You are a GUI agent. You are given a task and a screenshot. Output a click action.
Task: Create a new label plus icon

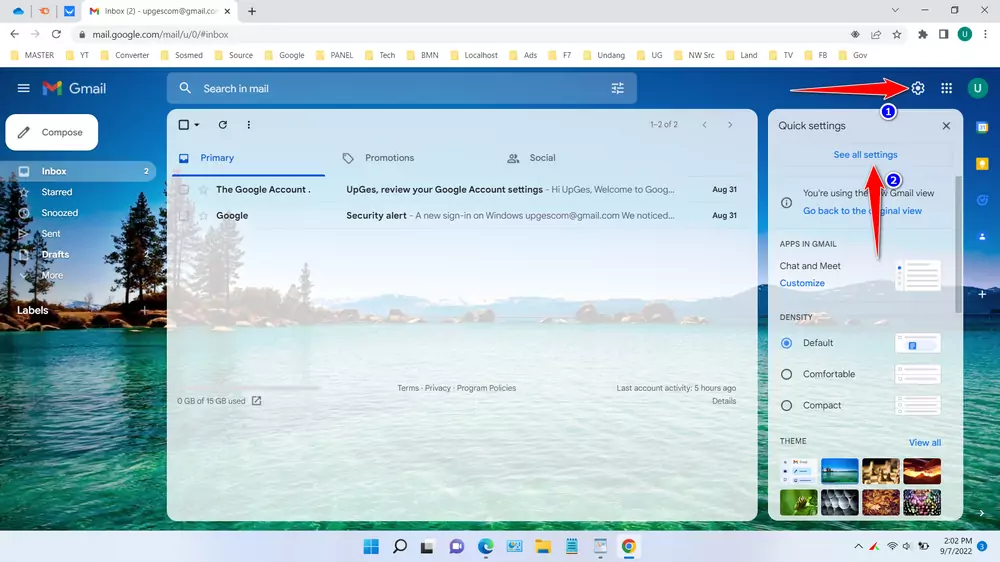pos(144,310)
